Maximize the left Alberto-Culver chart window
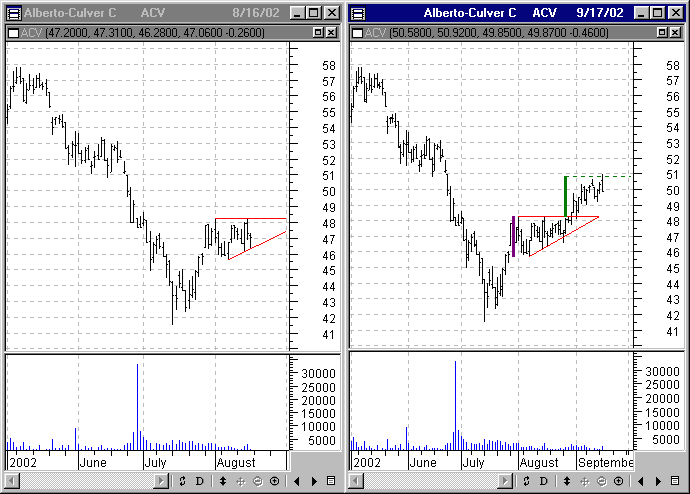This screenshot has height=494, width=690. tap(314, 13)
